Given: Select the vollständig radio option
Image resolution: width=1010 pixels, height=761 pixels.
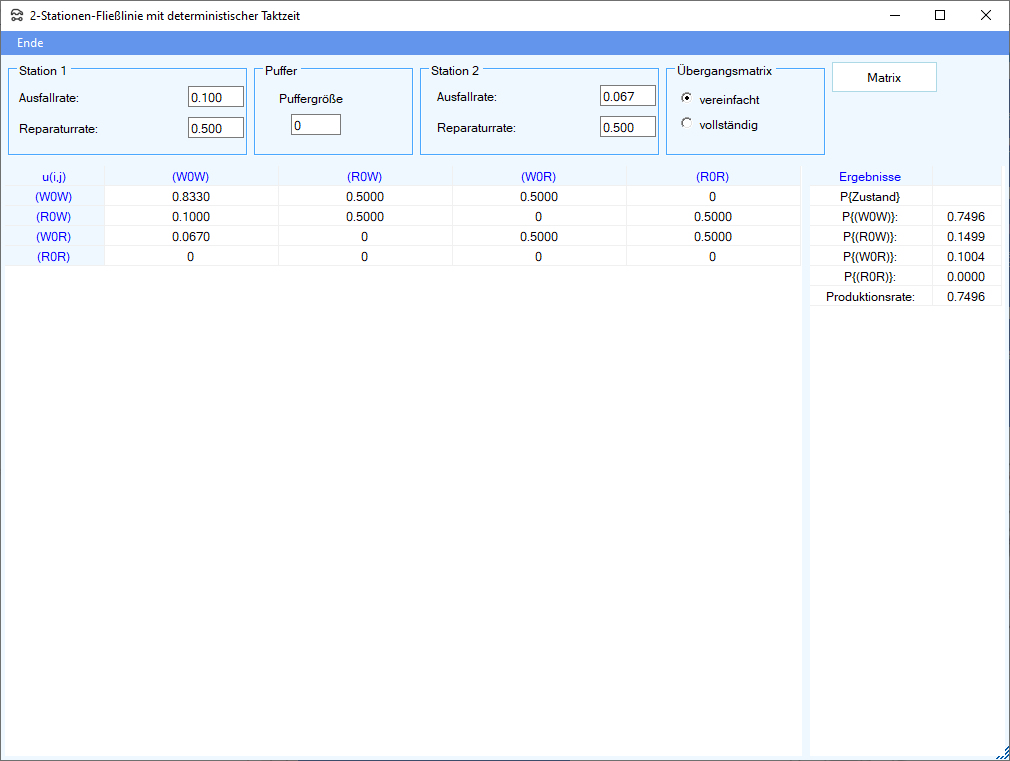Looking at the screenshot, I should [x=686, y=123].
